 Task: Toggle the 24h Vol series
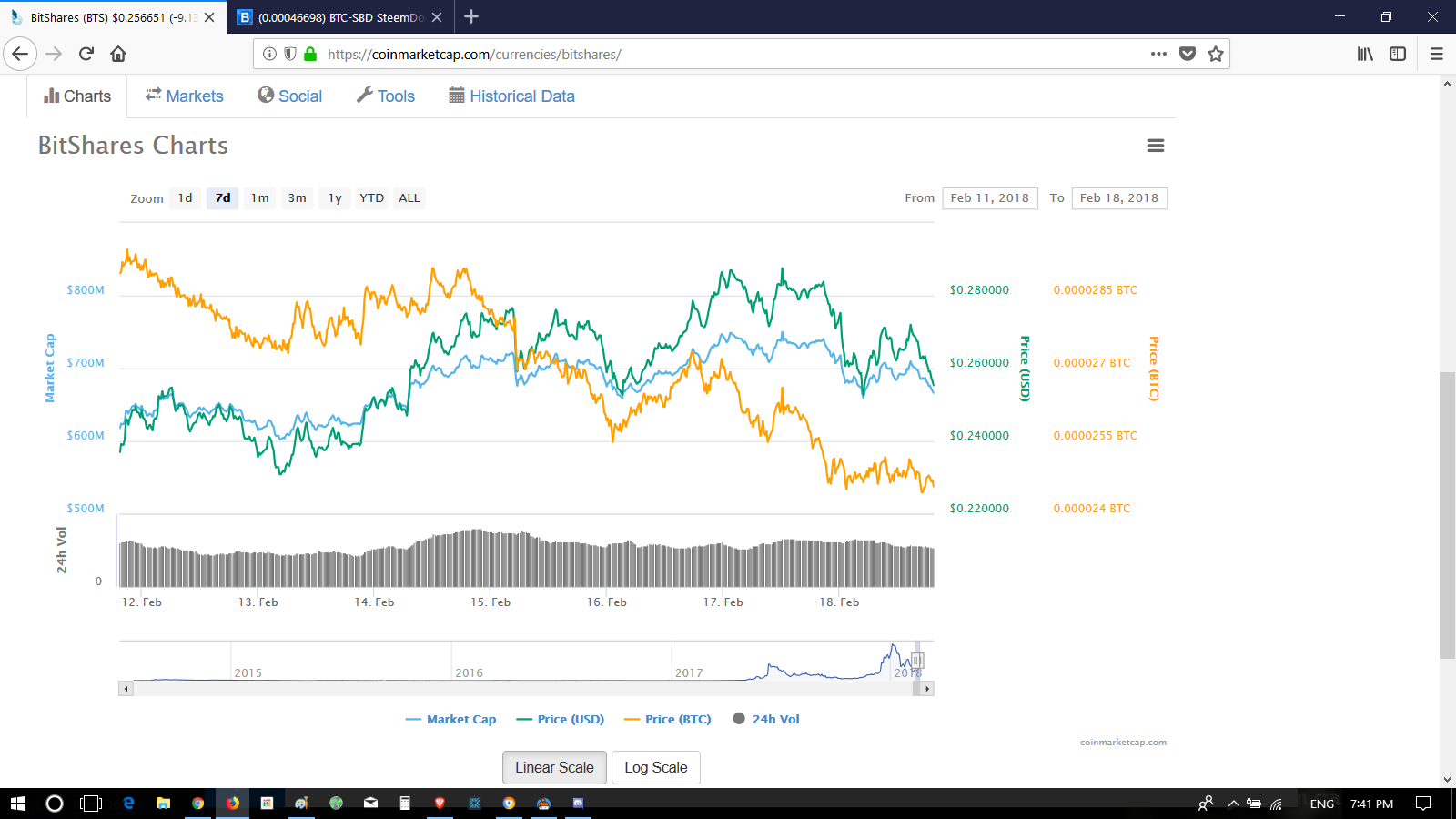[x=766, y=719]
